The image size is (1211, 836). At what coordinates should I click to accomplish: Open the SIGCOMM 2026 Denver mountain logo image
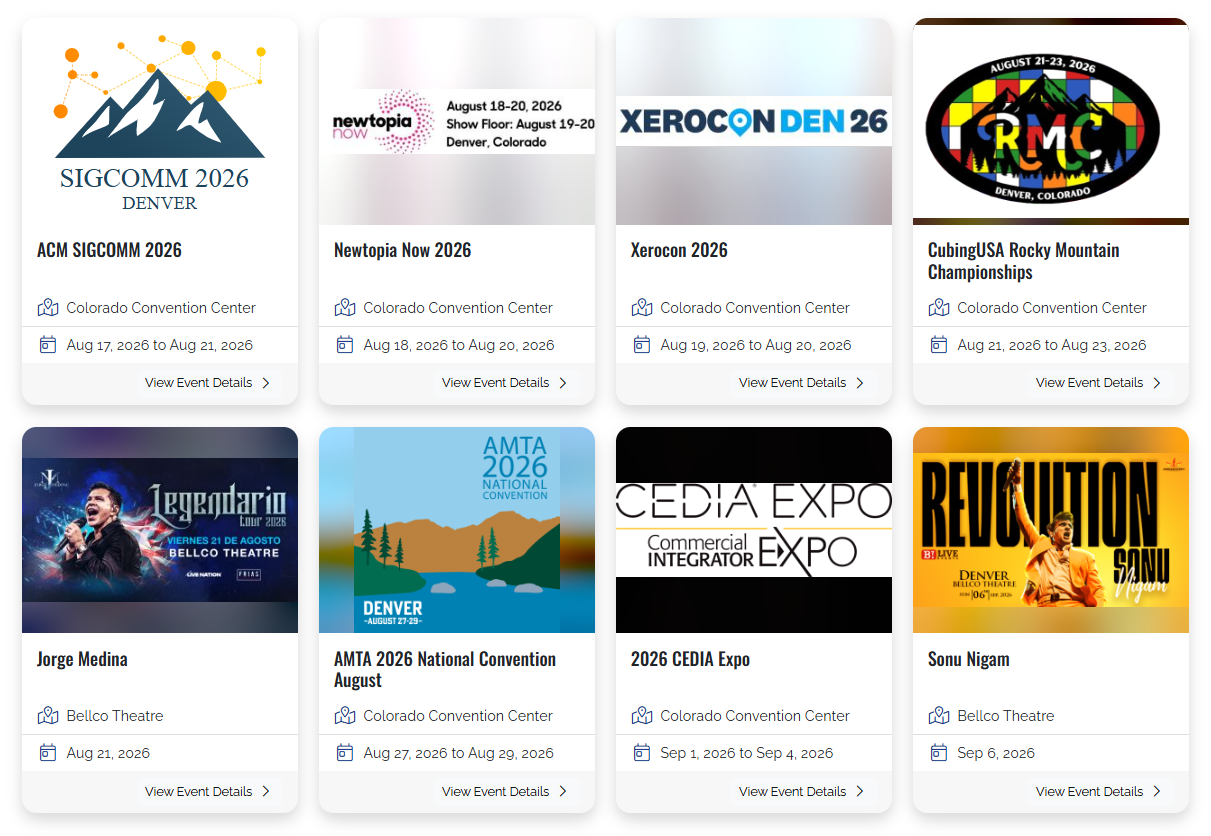click(x=160, y=121)
